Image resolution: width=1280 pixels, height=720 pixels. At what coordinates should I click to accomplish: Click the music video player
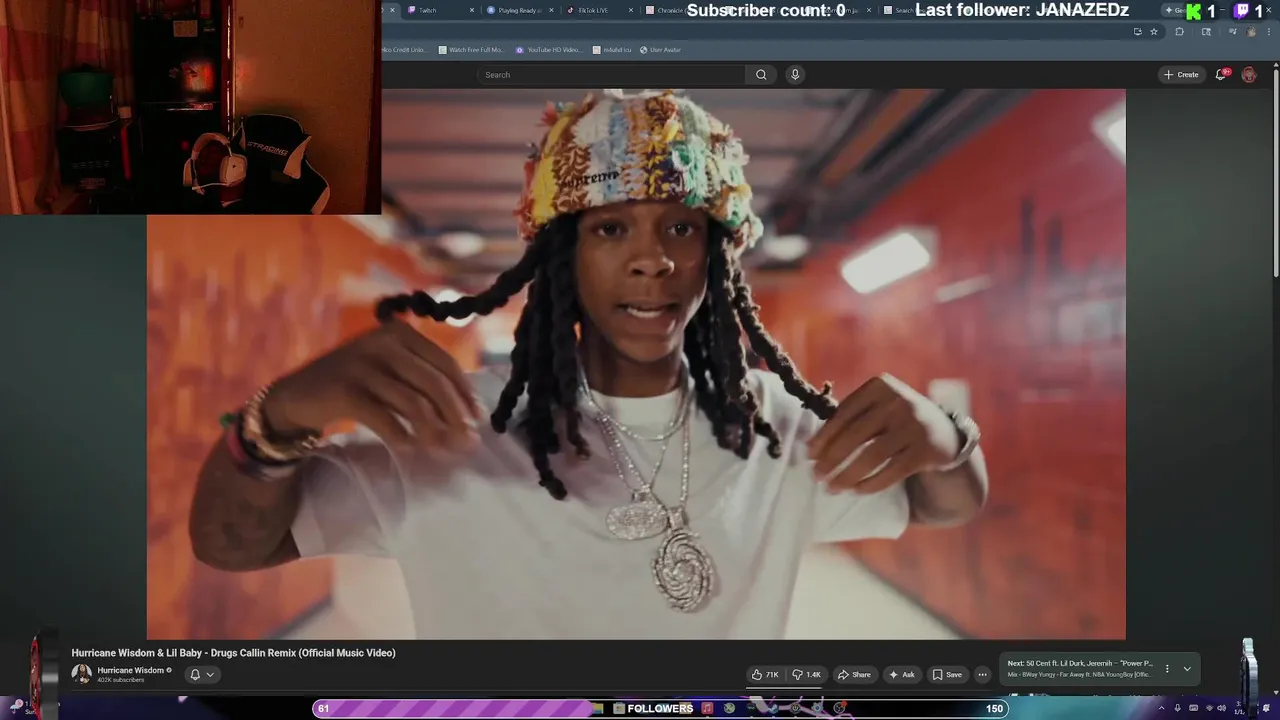tap(636, 364)
